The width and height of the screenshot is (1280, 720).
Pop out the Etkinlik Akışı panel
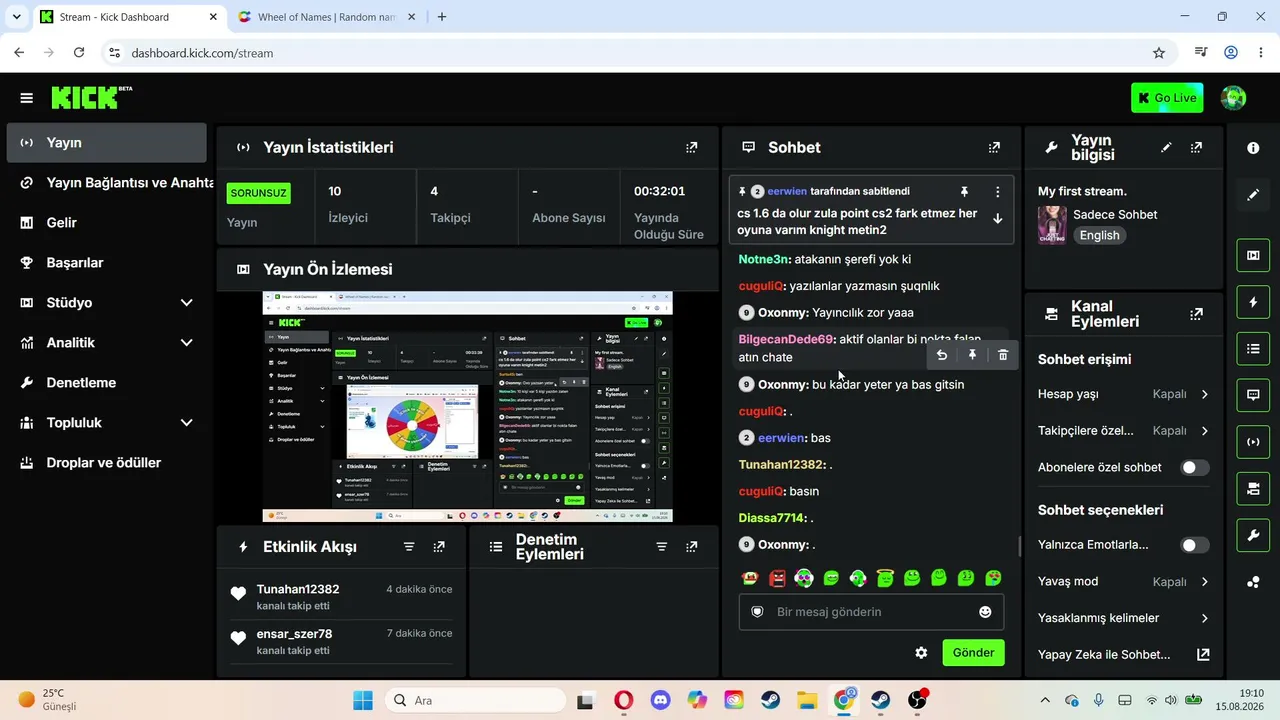(x=439, y=547)
